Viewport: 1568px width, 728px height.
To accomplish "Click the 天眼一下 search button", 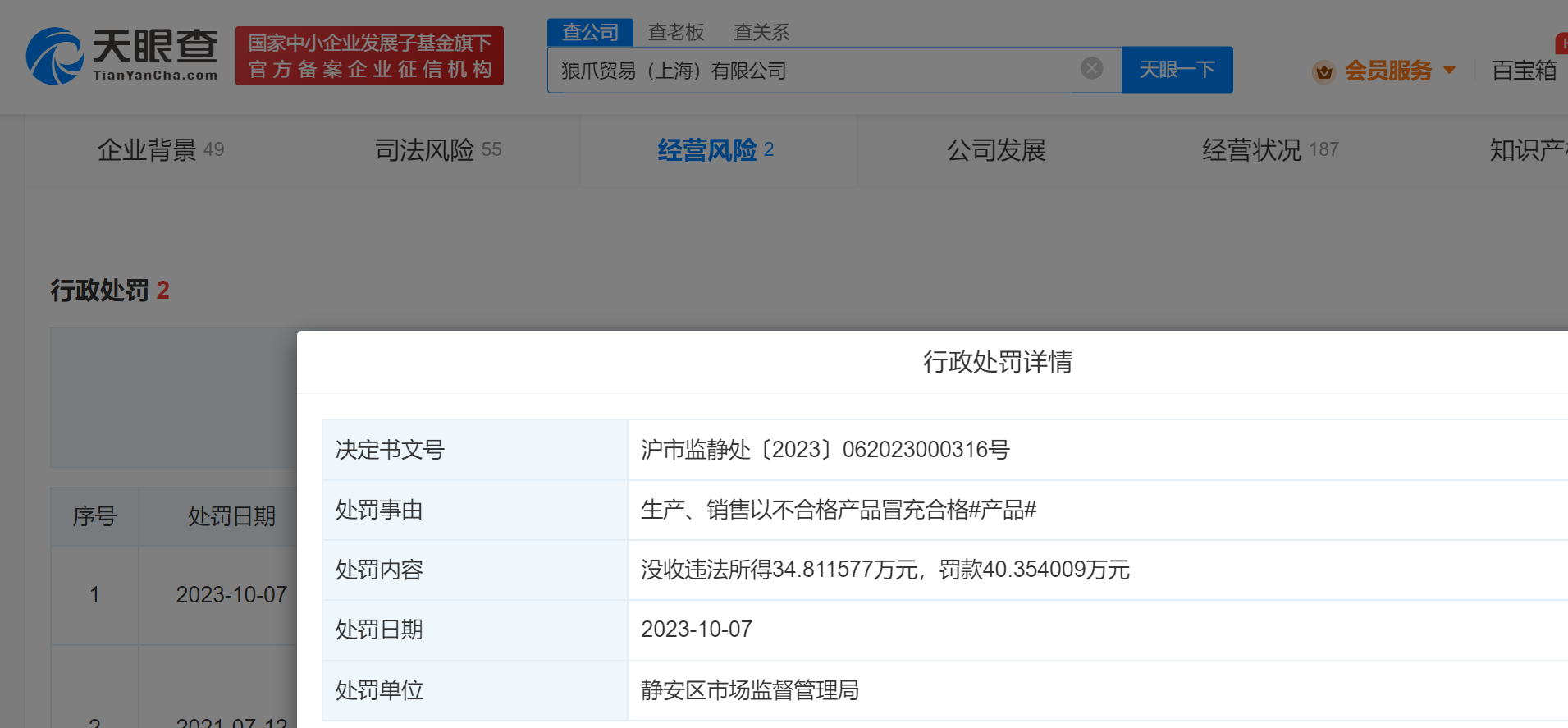I will 1177,70.
